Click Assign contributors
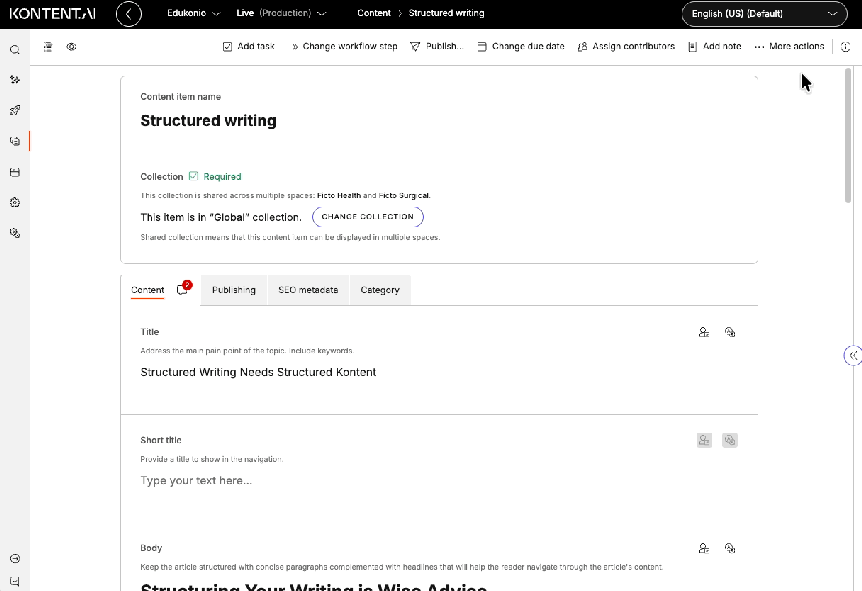The width and height of the screenshot is (862, 591). tap(626, 47)
